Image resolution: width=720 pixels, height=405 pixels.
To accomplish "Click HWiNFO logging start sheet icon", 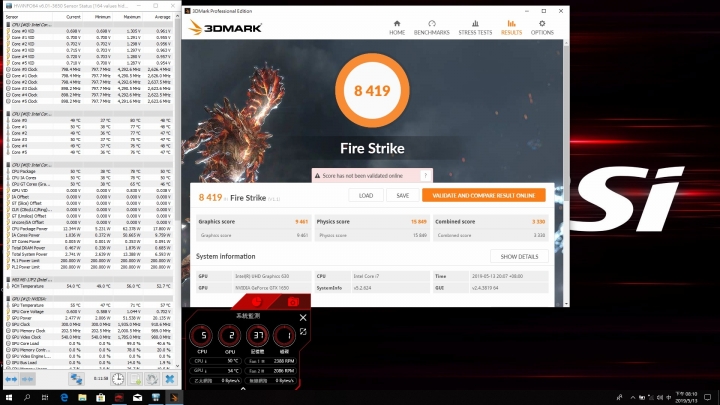I will [x=135, y=379].
